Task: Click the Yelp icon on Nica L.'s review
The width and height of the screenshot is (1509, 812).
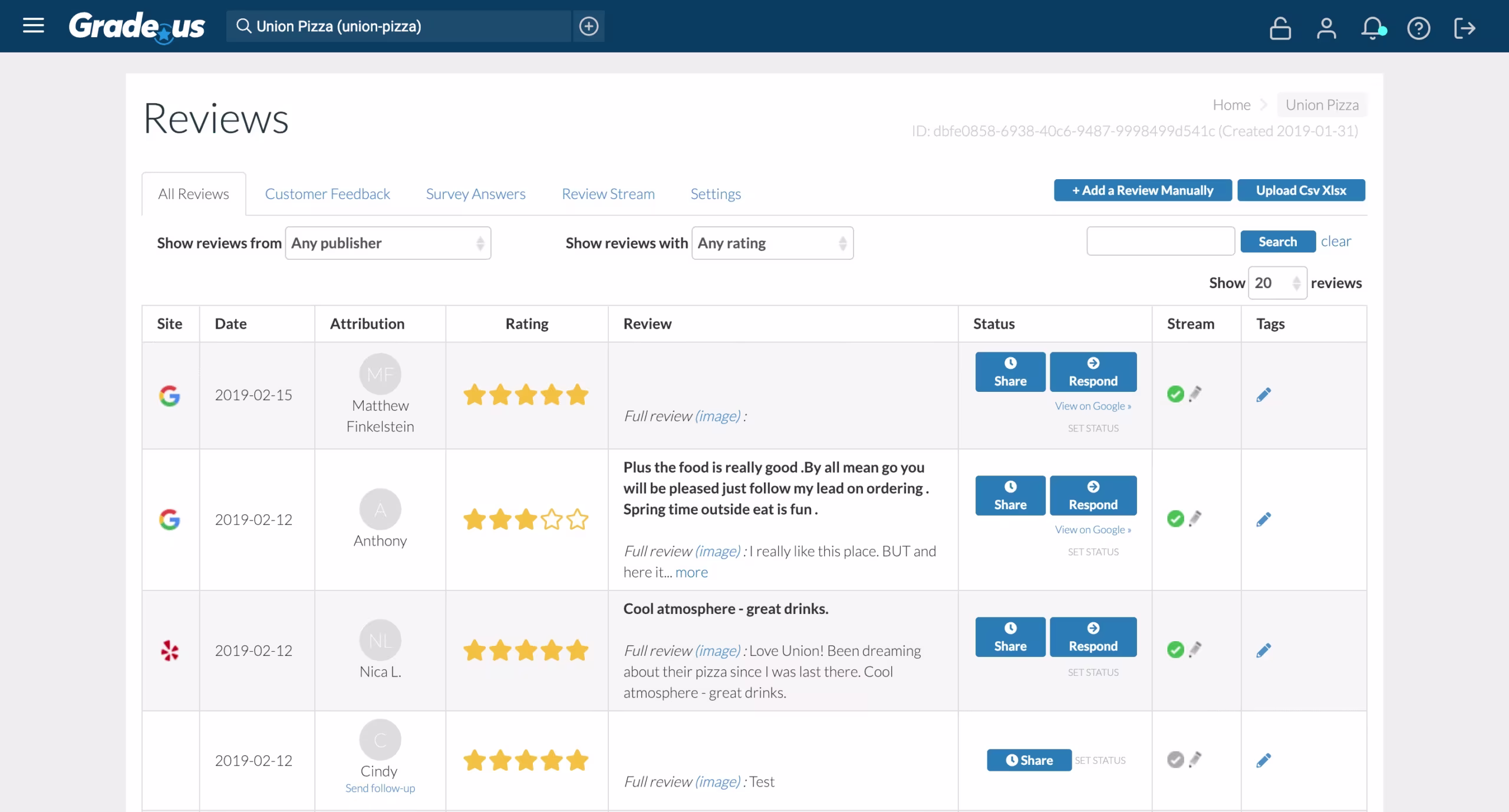Action: coord(170,650)
